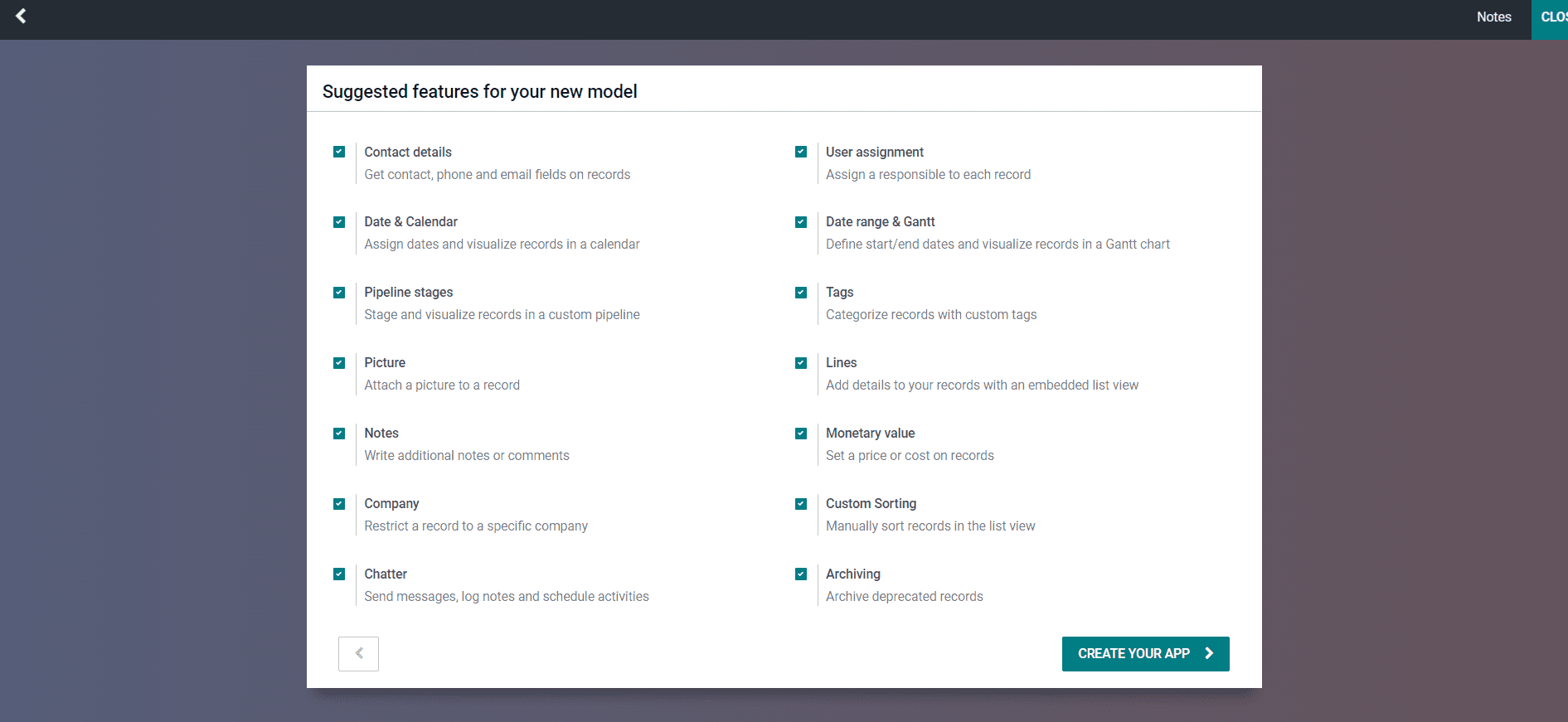Click 'Attach a picture to a record' text
Image resolution: width=1568 pixels, height=722 pixels.
pos(442,385)
